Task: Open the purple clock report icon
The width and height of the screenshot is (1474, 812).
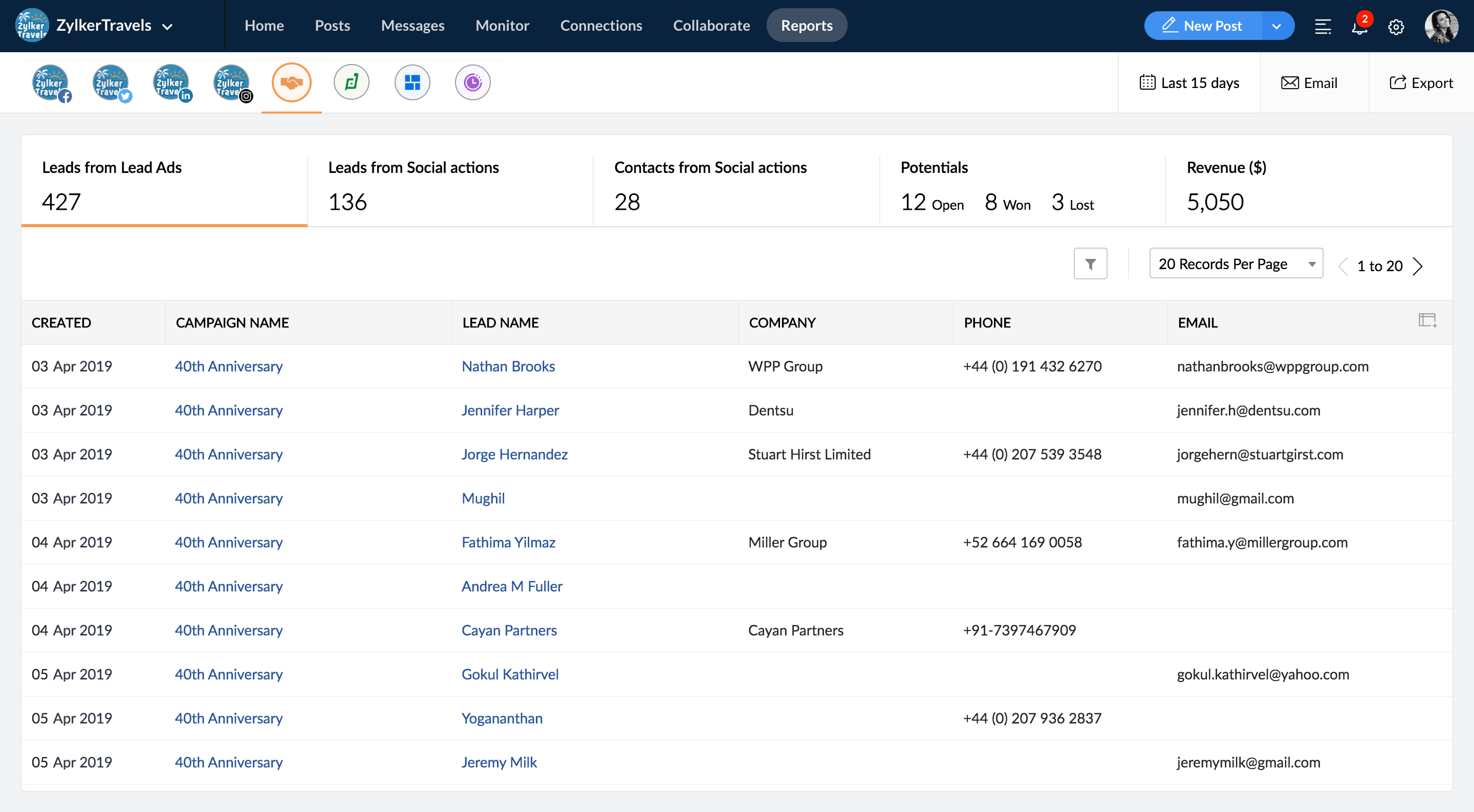Action: tap(472, 82)
